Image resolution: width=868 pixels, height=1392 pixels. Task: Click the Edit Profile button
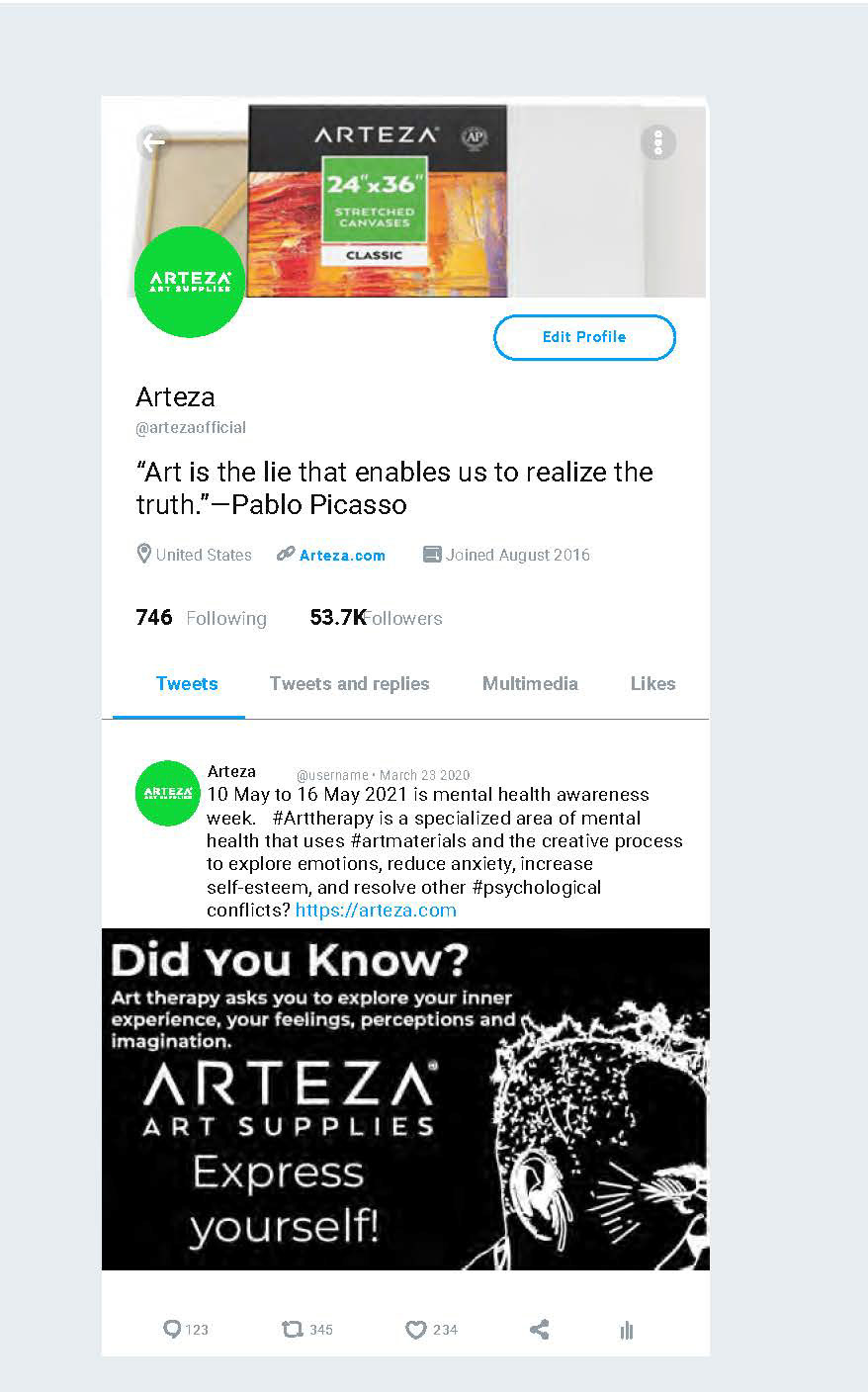[x=584, y=337]
